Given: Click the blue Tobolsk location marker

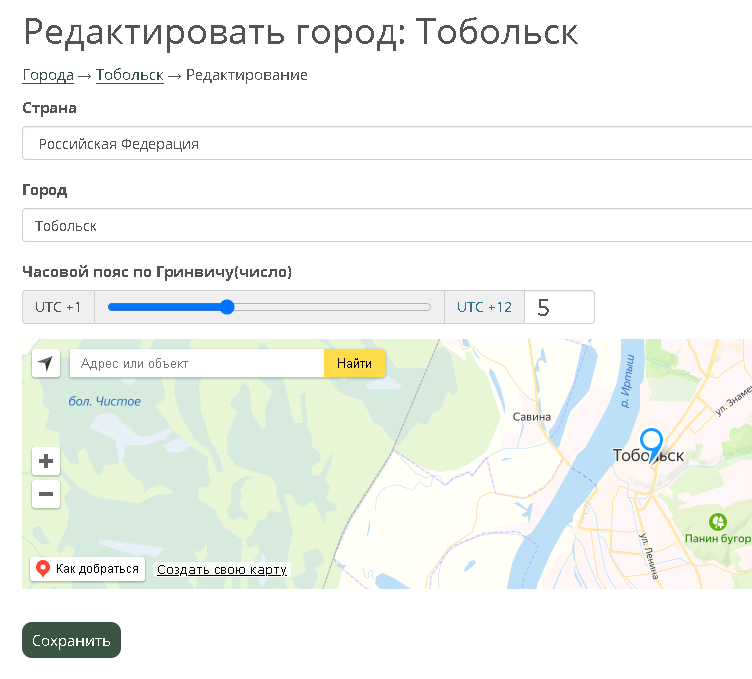Looking at the screenshot, I should 651,442.
